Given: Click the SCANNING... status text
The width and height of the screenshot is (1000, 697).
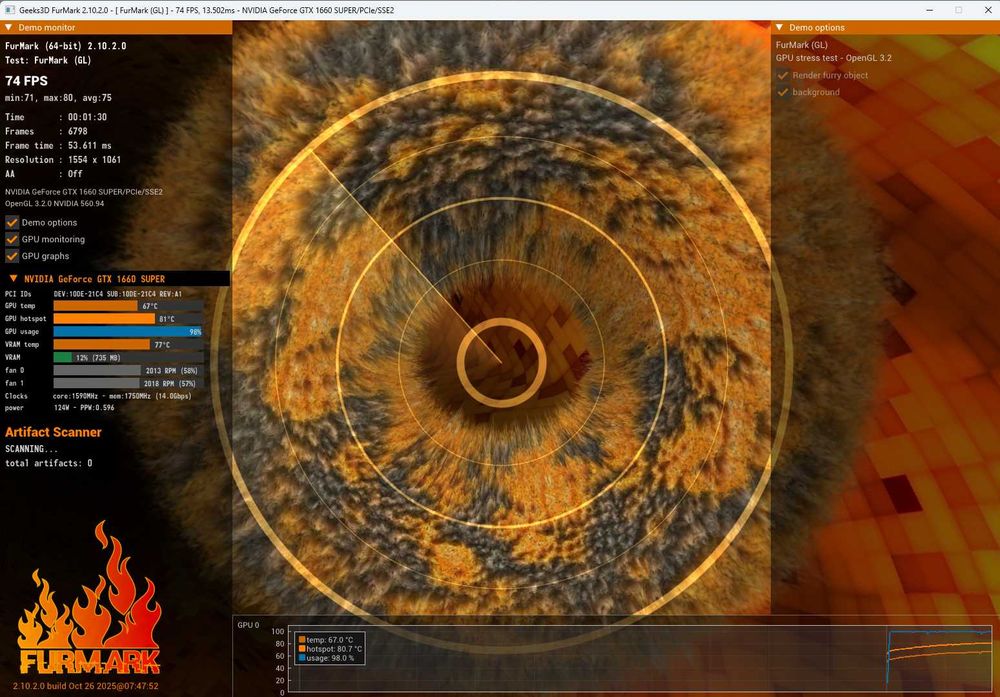Looking at the screenshot, I should (x=31, y=448).
